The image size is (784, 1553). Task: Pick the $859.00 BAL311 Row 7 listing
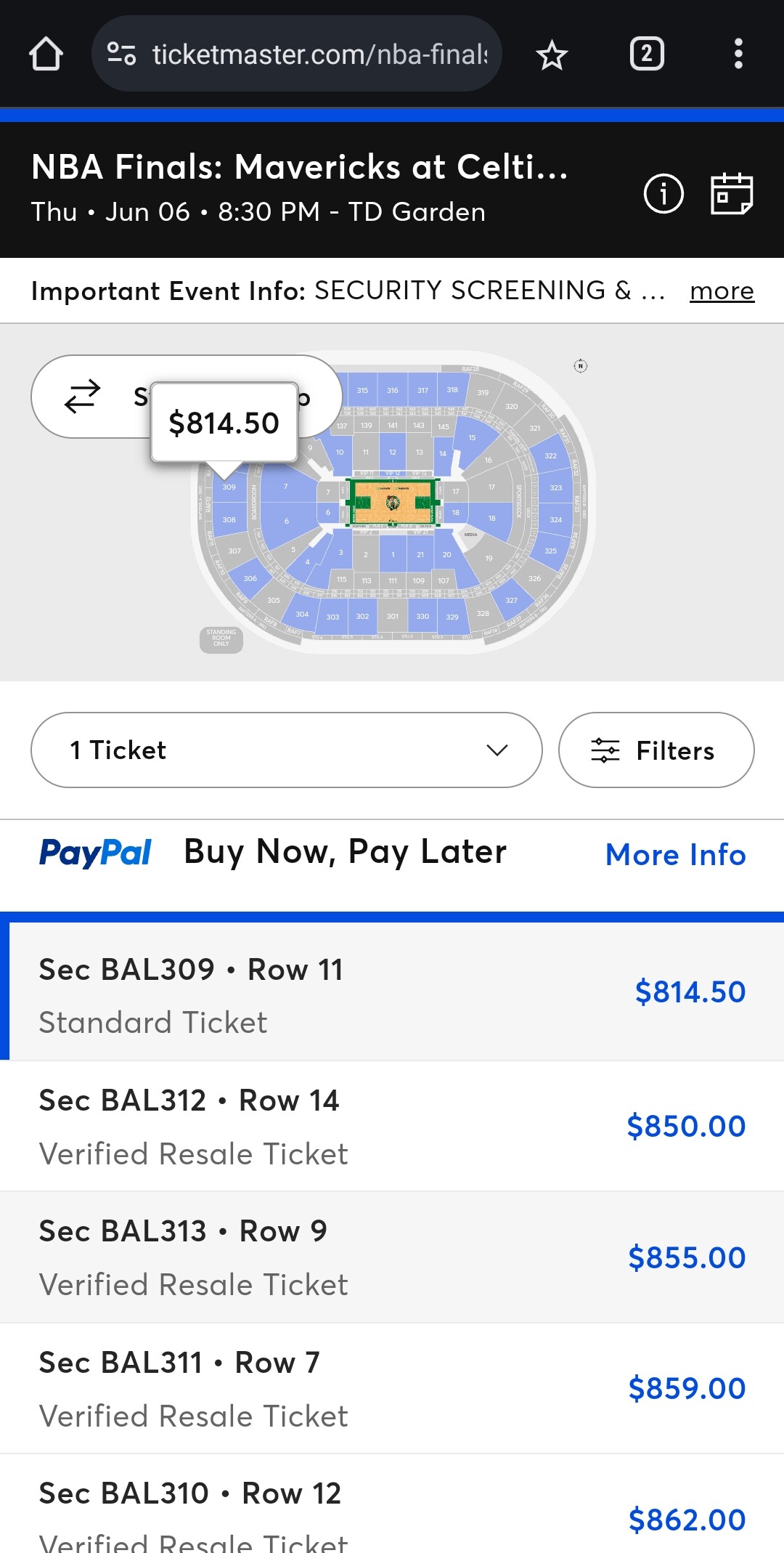392,1388
